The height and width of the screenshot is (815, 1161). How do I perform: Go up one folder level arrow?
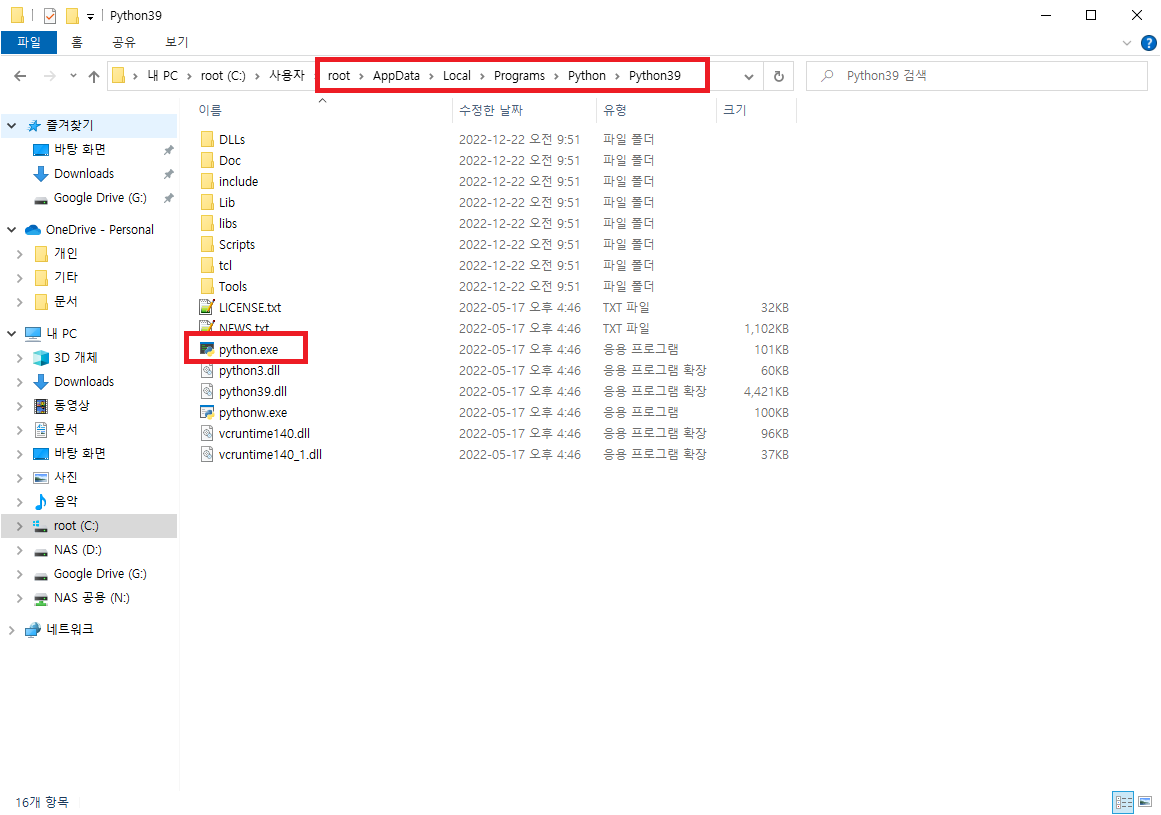94,76
